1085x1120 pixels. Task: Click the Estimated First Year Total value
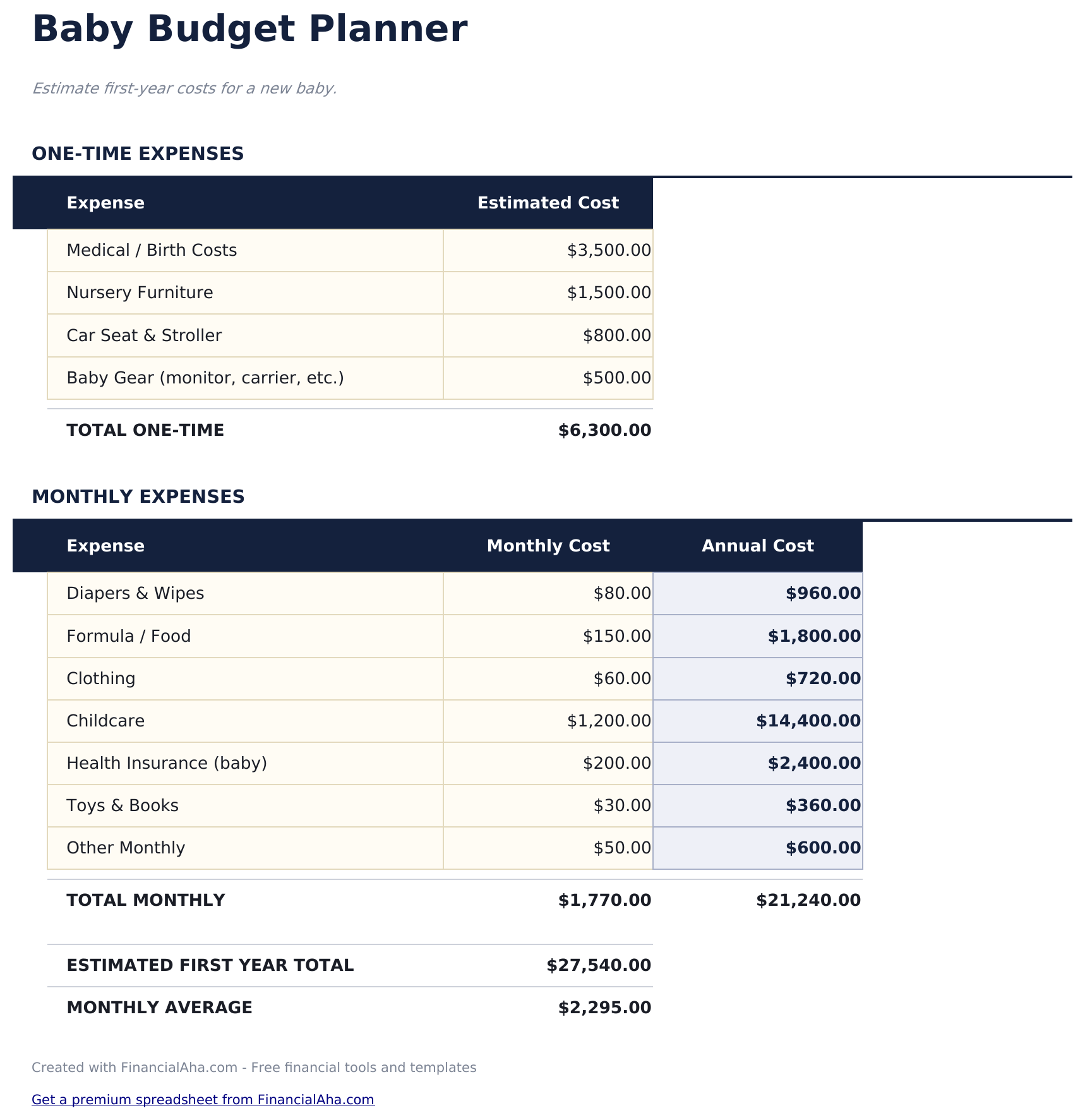pyautogui.click(x=599, y=965)
